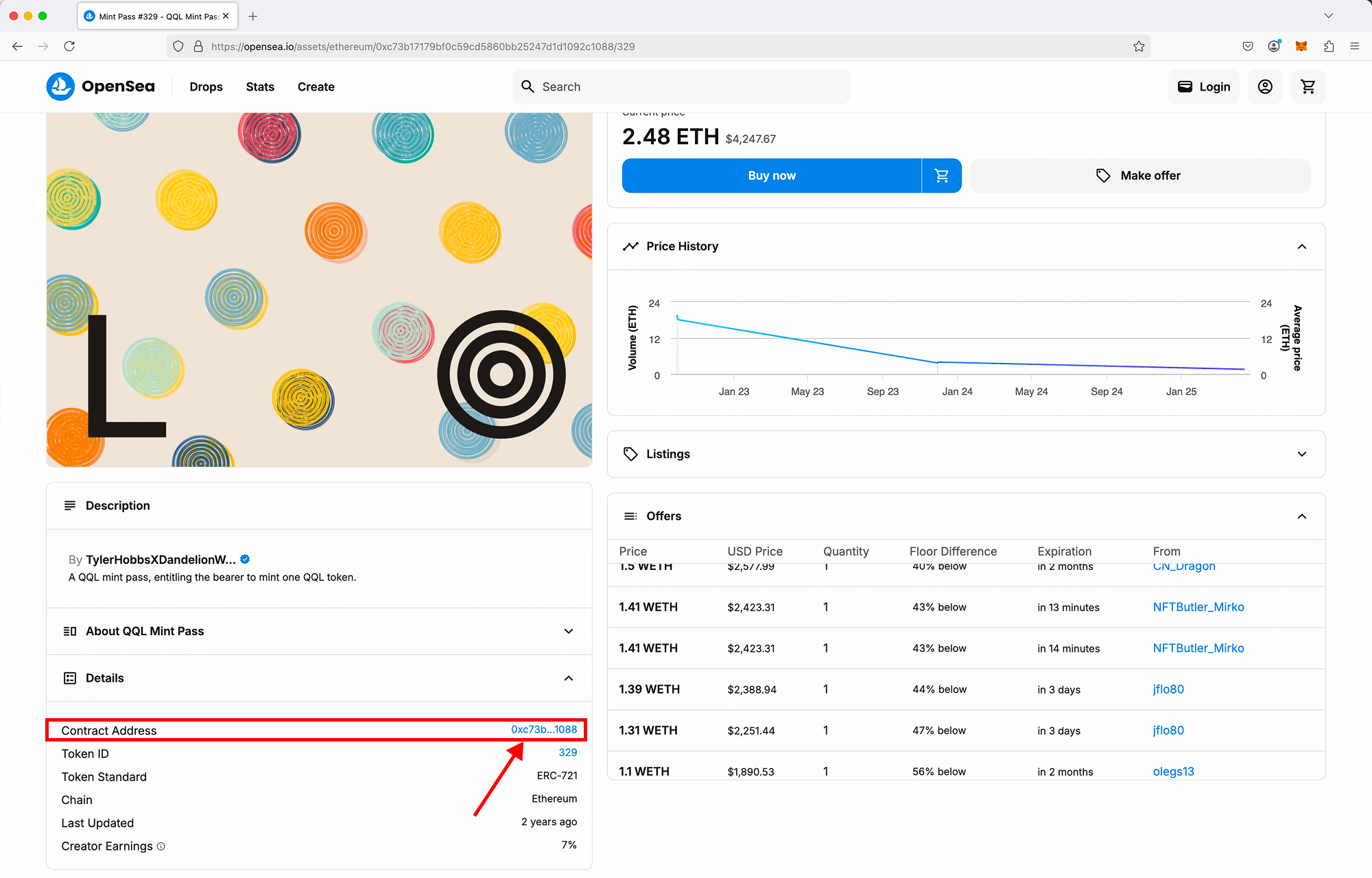Add to cart button beside Buy now
Viewport: 1372px width, 878px height.
(941, 176)
